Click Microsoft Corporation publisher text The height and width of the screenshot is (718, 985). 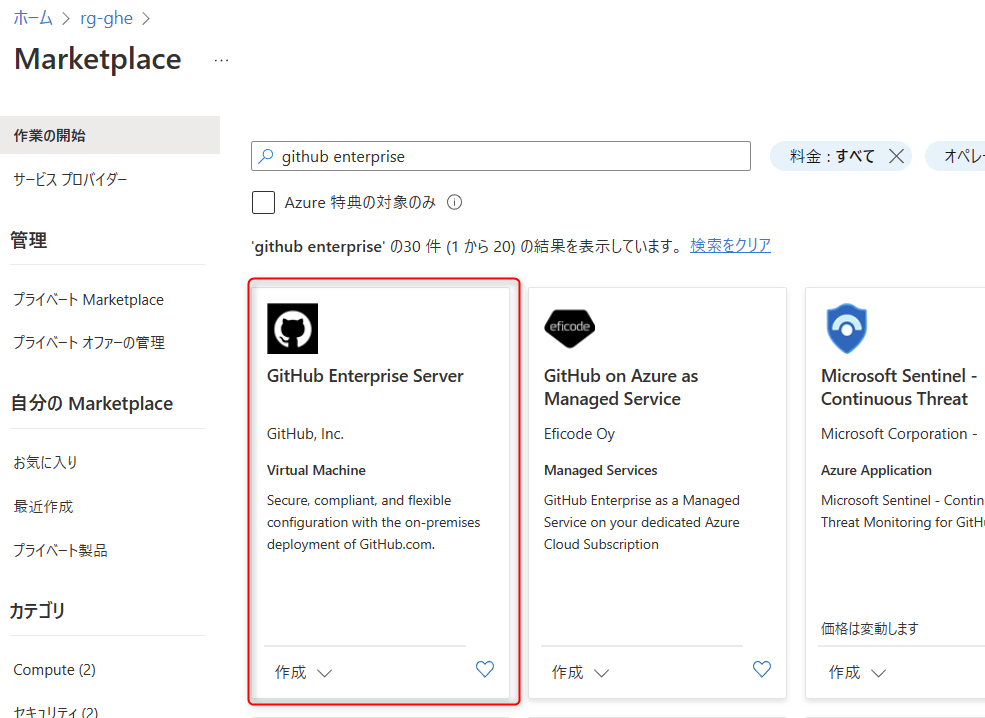[899, 433]
